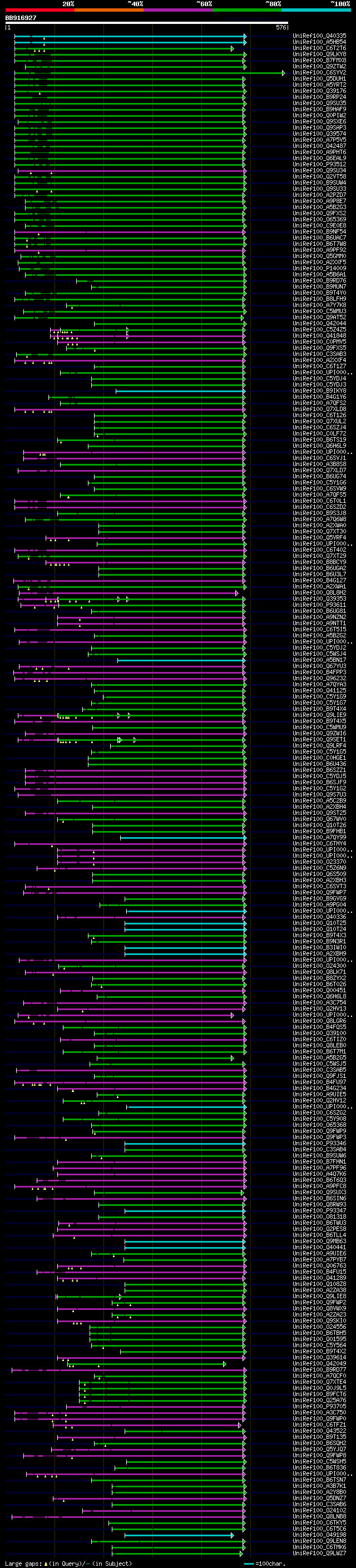356x1568 pixels.
Task: Open hit UniRef100_C6SYV2
Action: [319, 72]
